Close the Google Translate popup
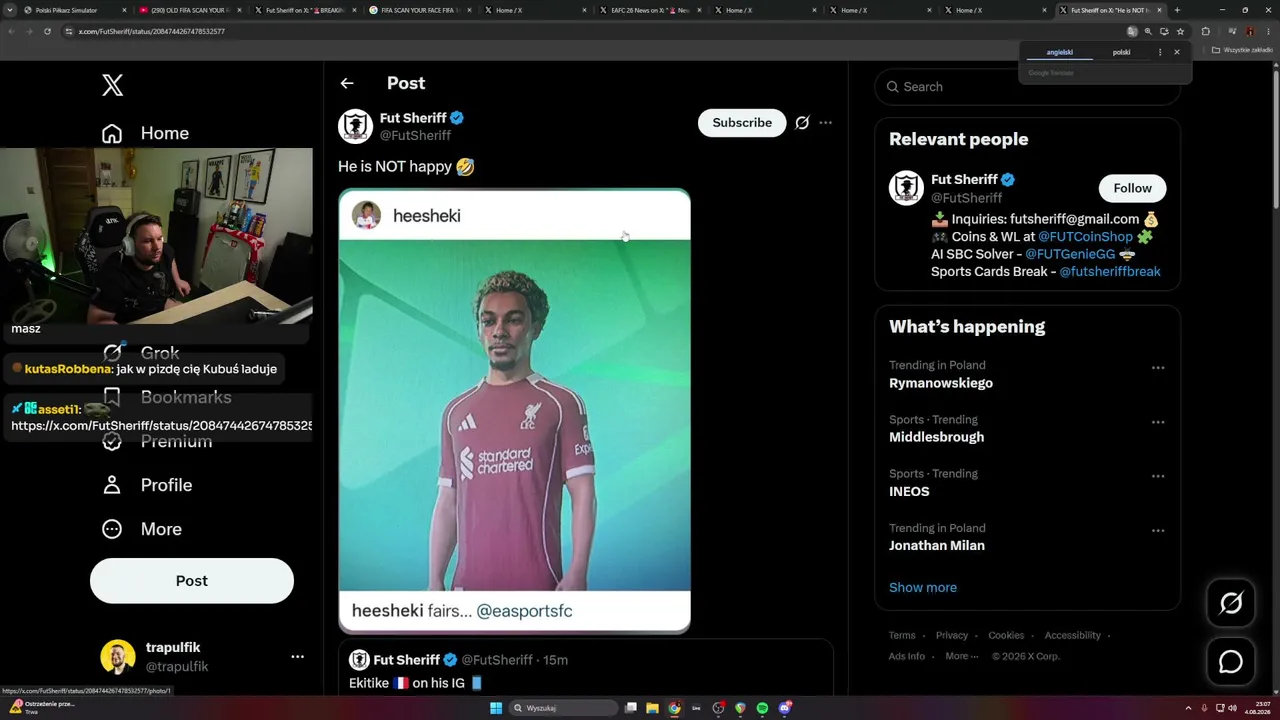1280x720 pixels. [x=1177, y=52]
